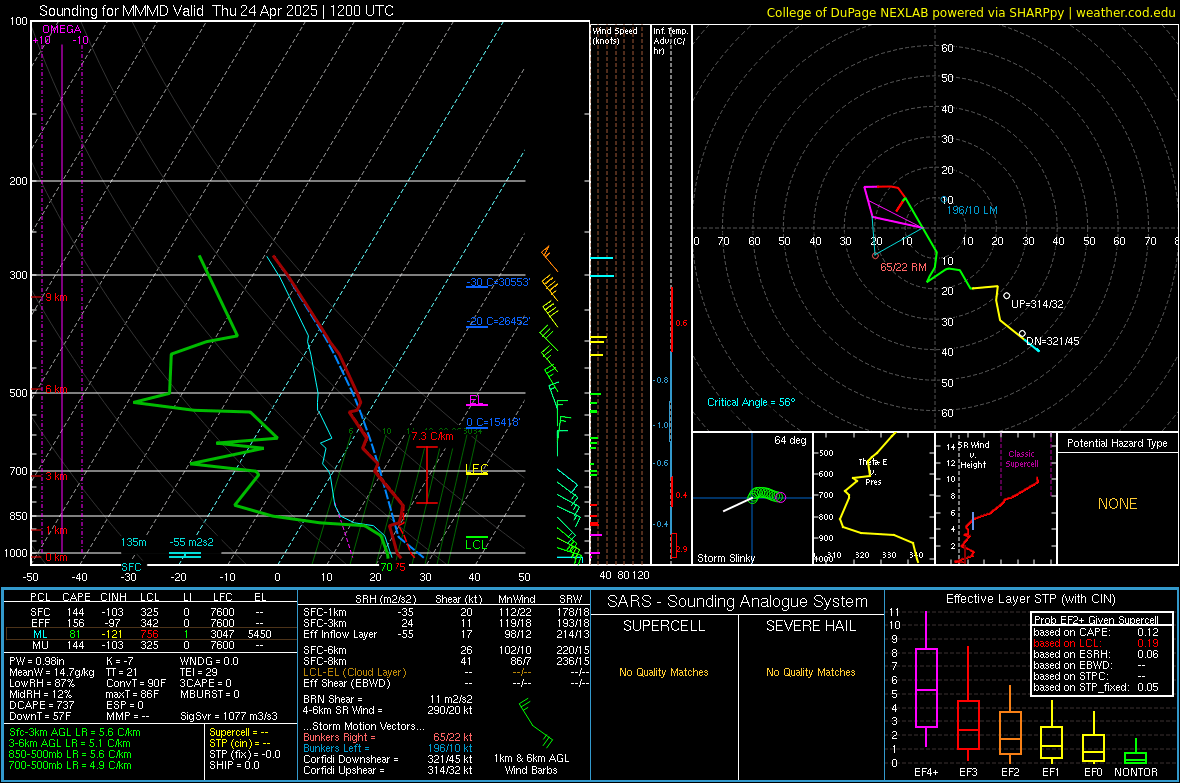This screenshot has height=783, width=1180.
Task: Click 'SigSvr = 1077 m3/s3' value
Action: 229,716
